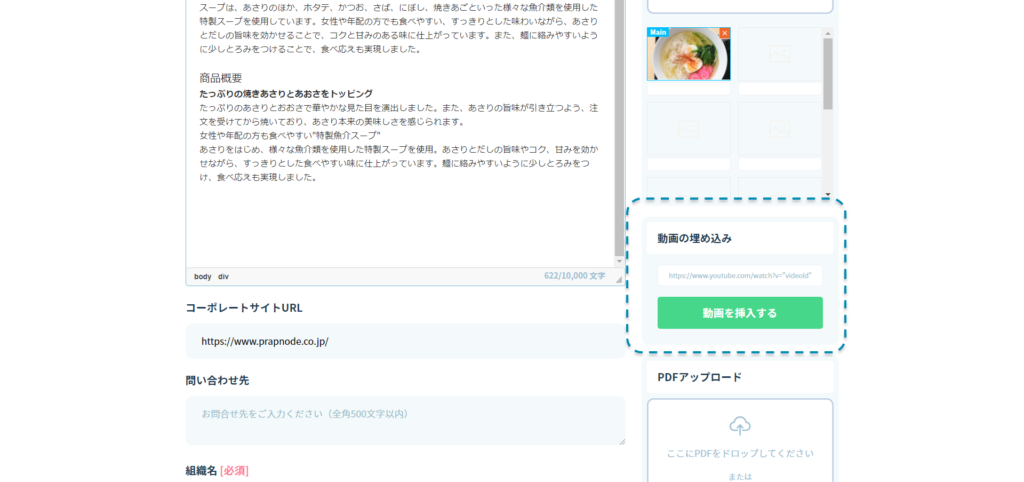Click the コーポレートサイトURL input field
Screen dimensions: 1024x482
tap(405, 341)
